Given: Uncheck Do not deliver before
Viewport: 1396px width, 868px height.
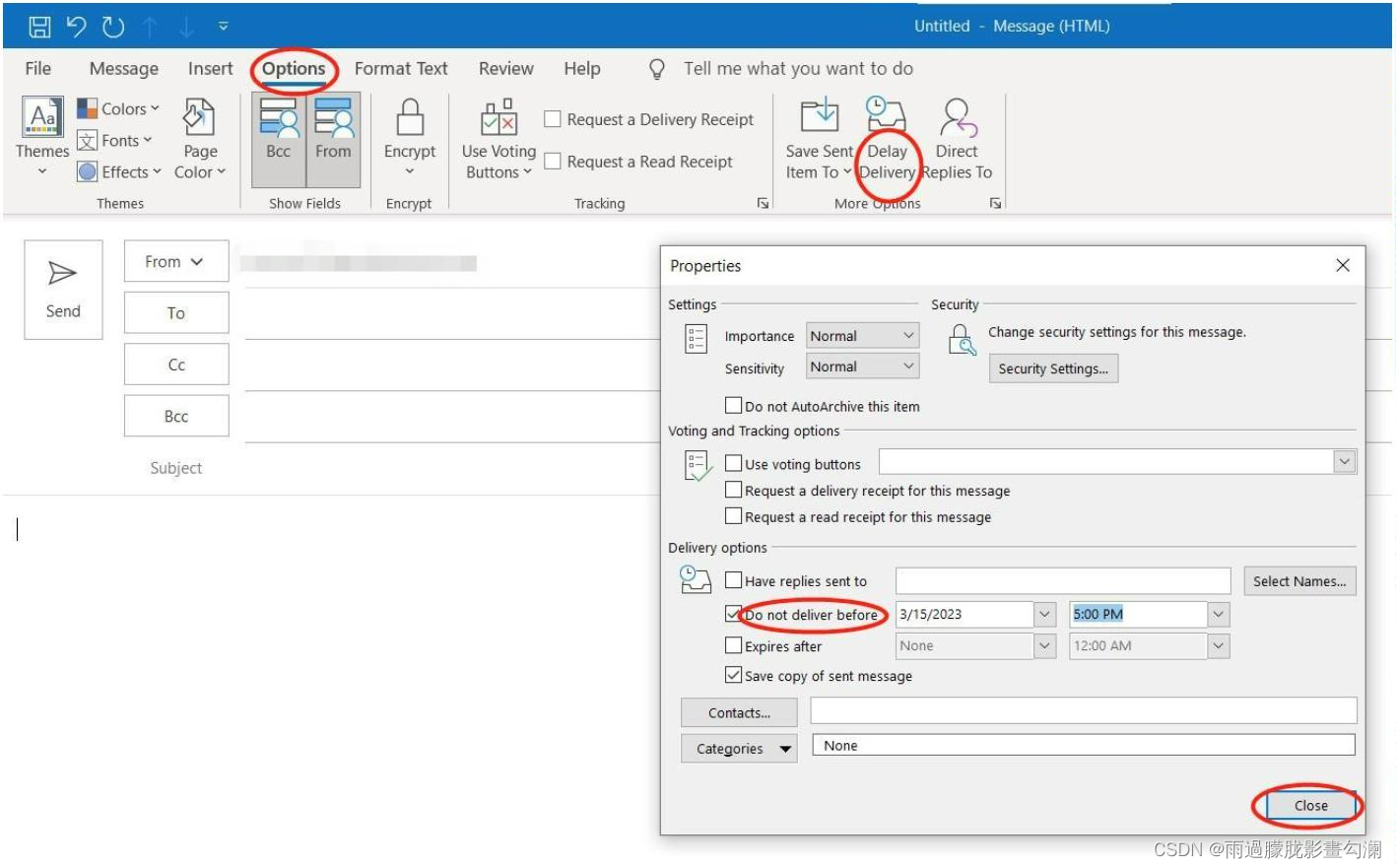Looking at the screenshot, I should (x=733, y=614).
